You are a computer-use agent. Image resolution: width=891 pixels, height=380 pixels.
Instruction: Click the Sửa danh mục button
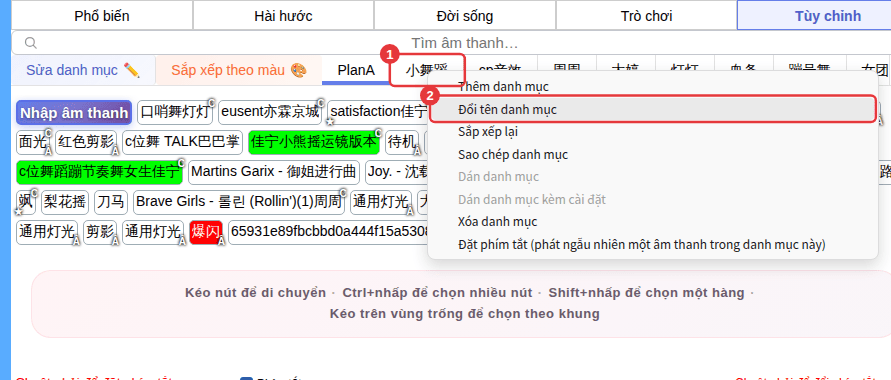(x=83, y=70)
